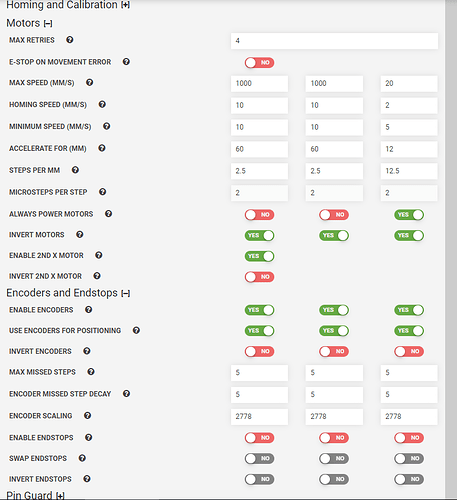Click the vertical scrollbar on the right

point(451,250)
